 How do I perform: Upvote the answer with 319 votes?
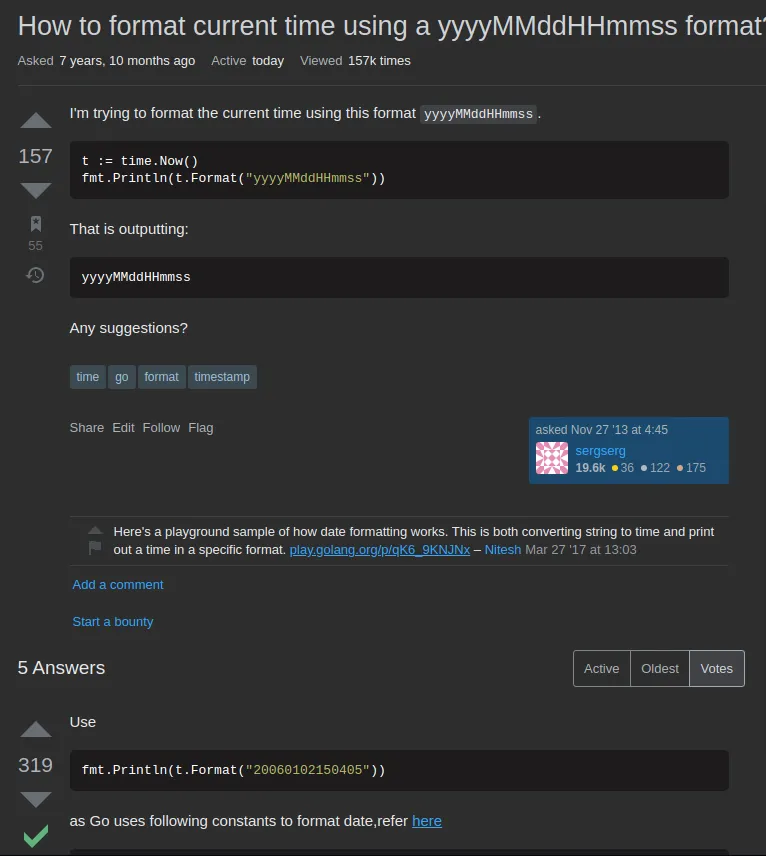click(36, 730)
